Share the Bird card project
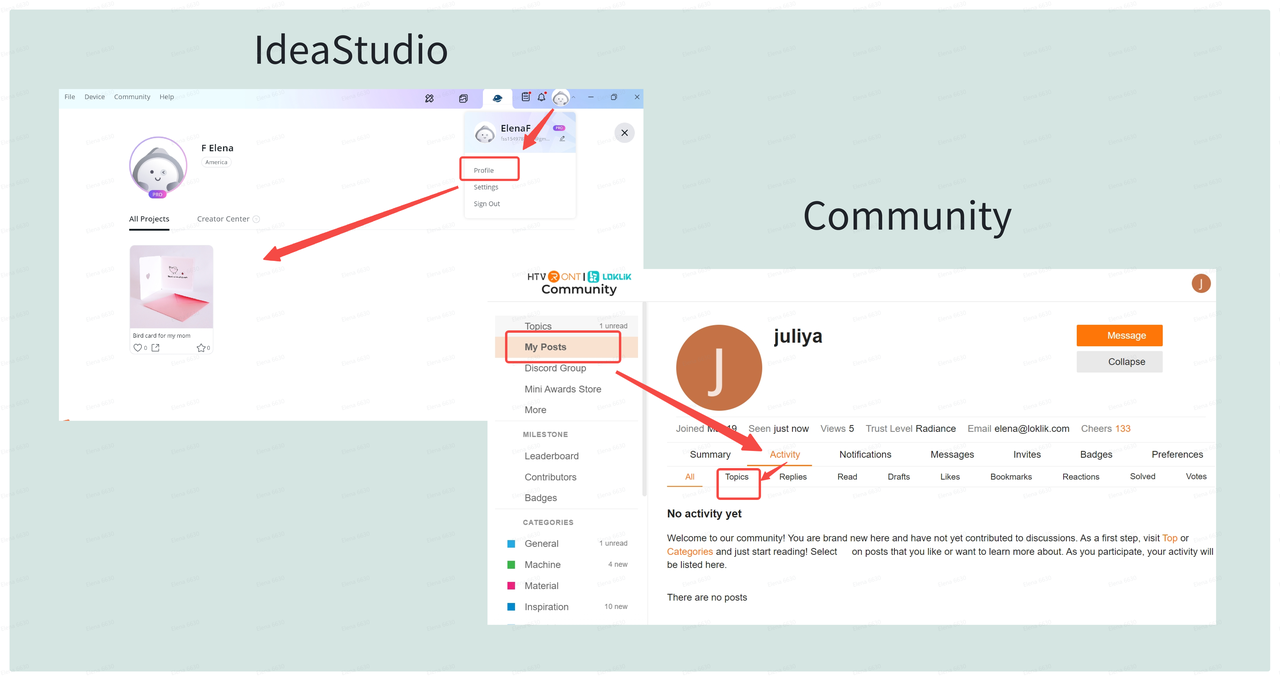Screen dimensions: 1280x681 [x=155, y=348]
